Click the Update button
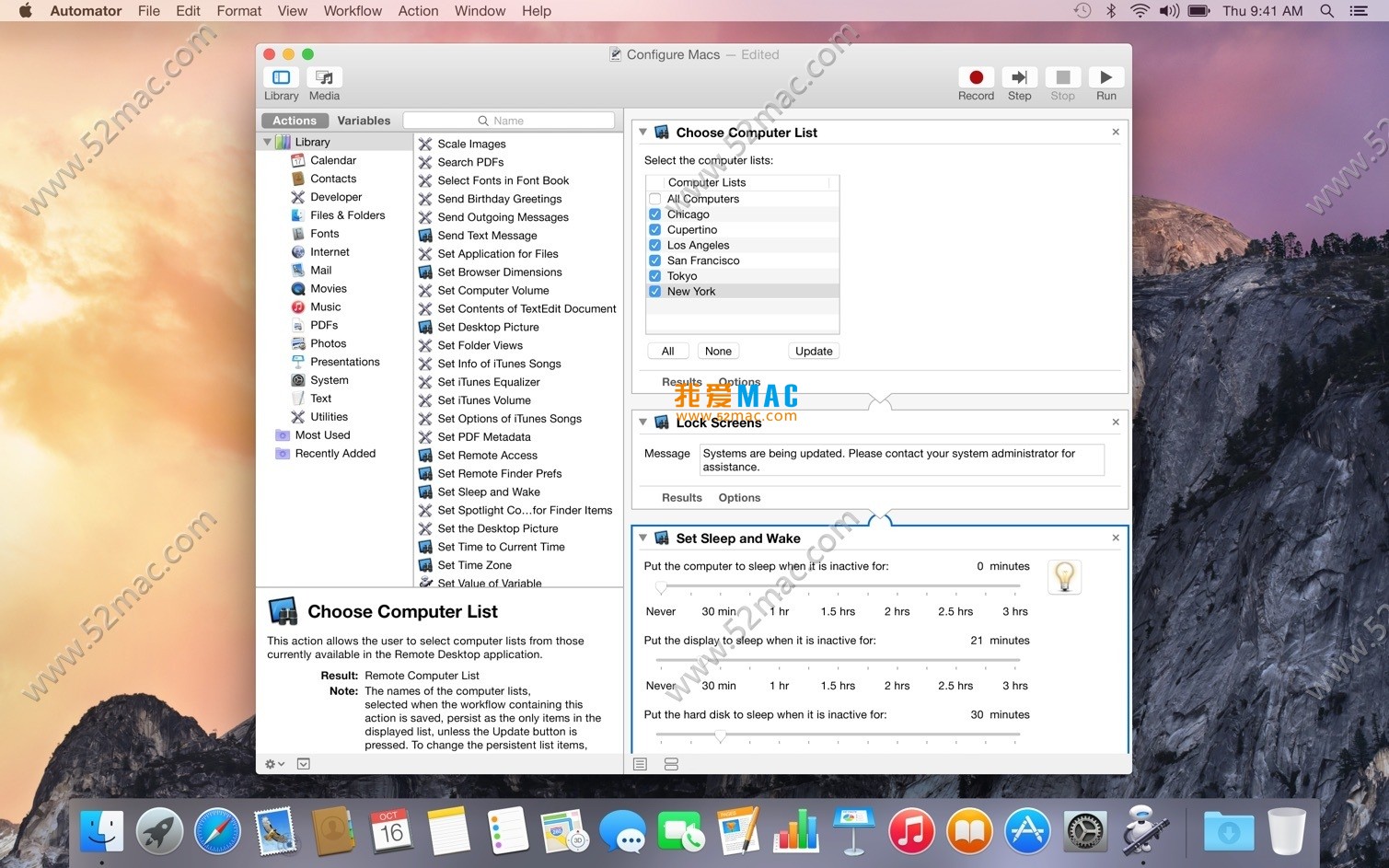The width and height of the screenshot is (1389, 868). pos(814,352)
